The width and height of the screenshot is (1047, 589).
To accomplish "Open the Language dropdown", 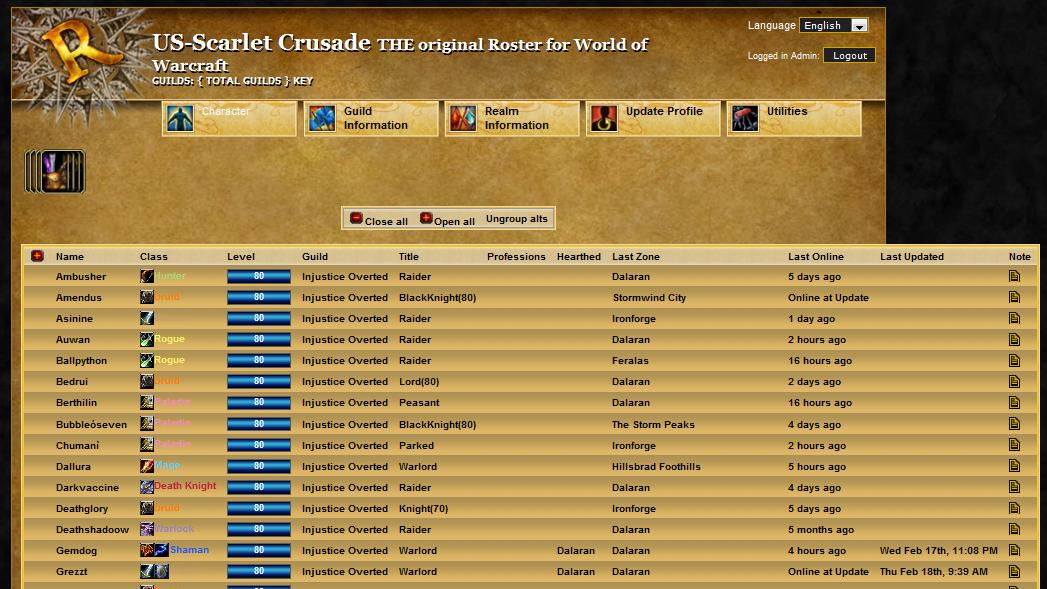I will [x=834, y=25].
